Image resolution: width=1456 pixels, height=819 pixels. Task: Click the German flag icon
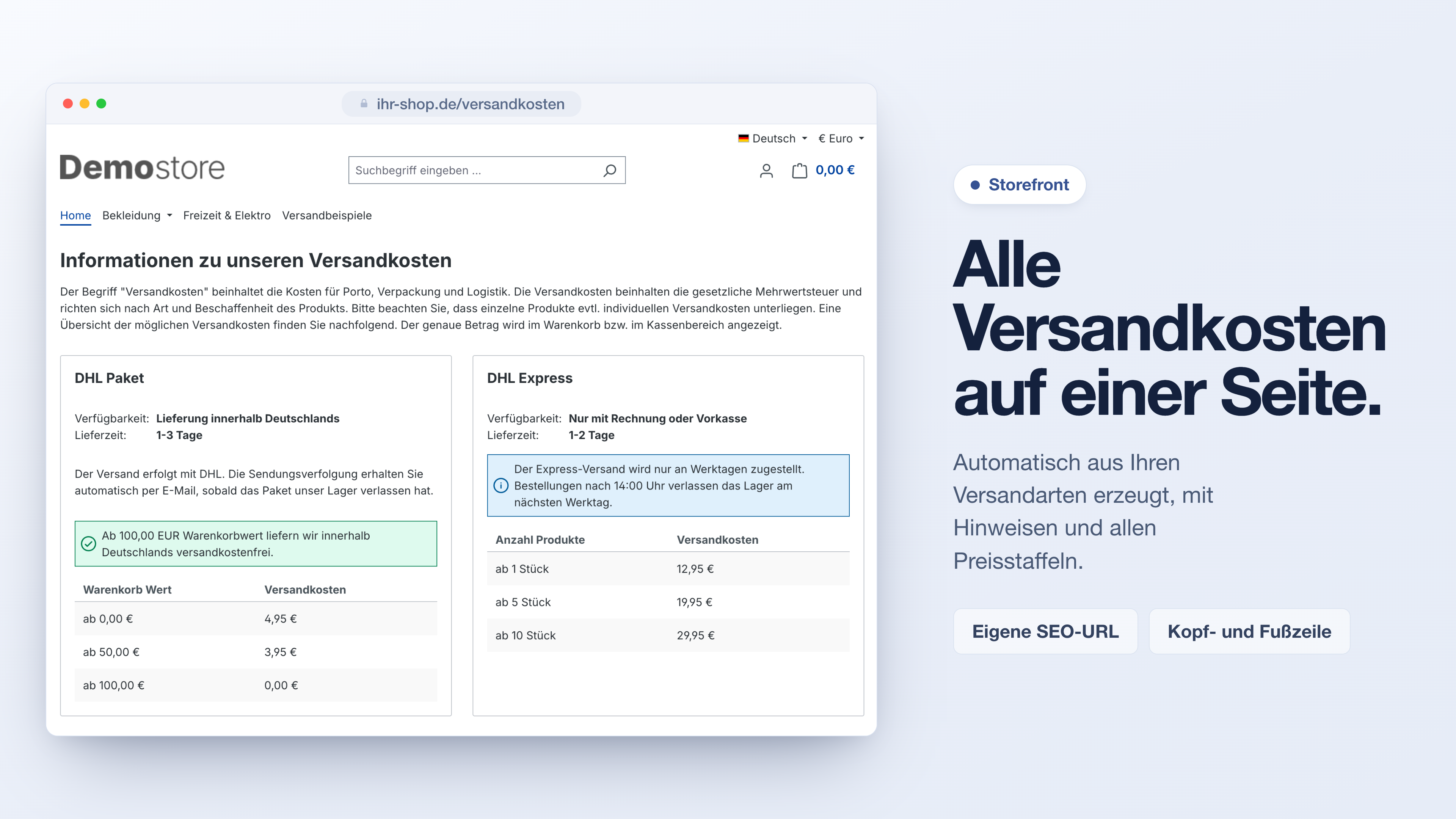tap(743, 138)
